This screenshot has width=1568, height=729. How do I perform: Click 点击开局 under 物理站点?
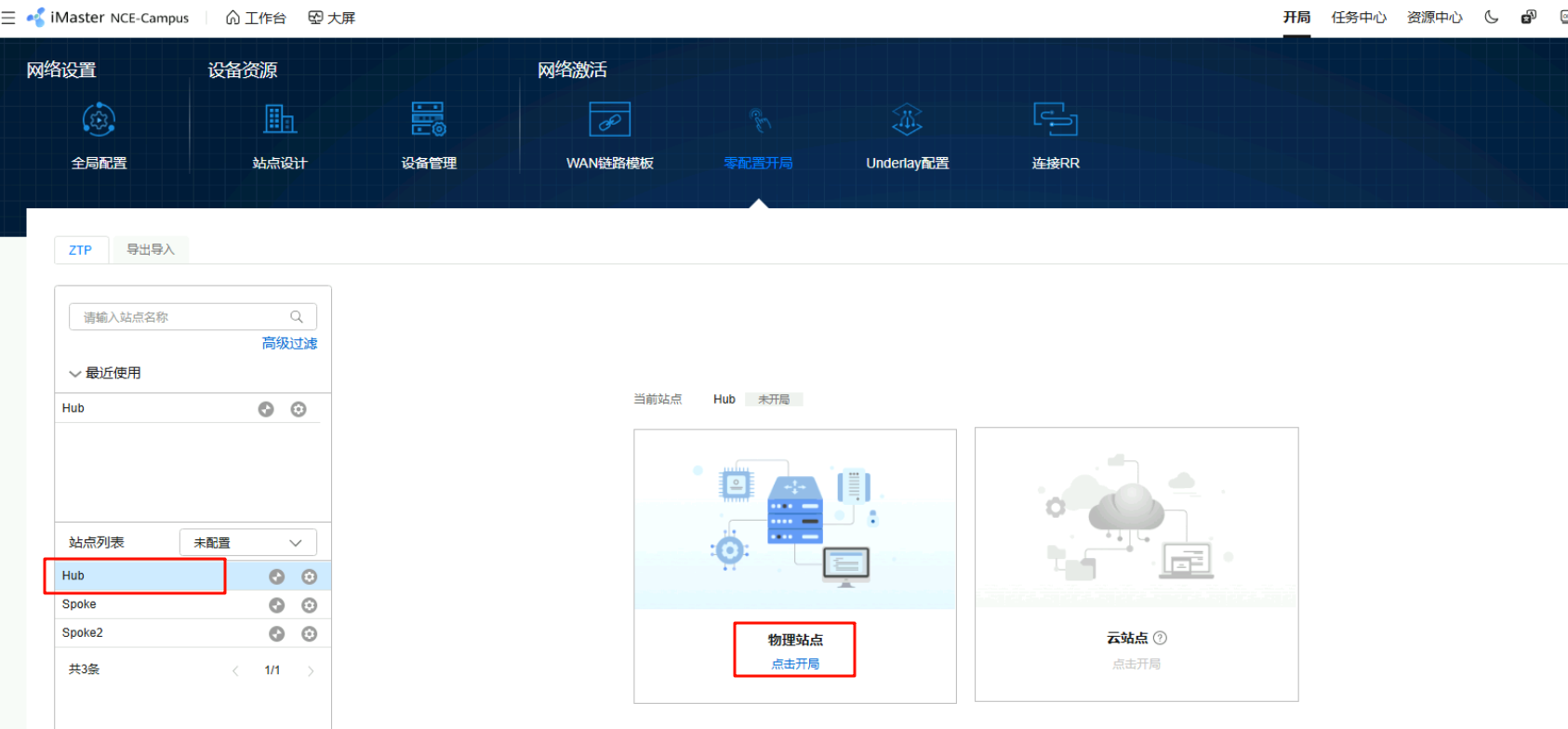[795, 664]
